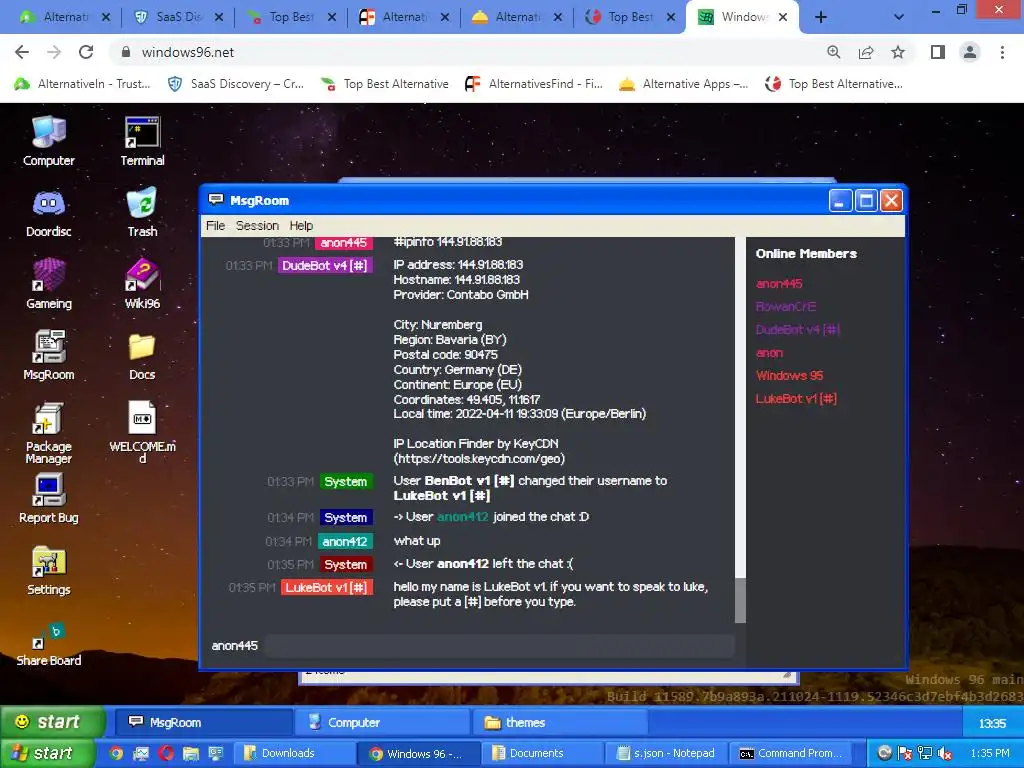Image resolution: width=1024 pixels, height=768 pixels.
Task: Open the Wiki96 desktop shortcut
Action: tap(142, 284)
